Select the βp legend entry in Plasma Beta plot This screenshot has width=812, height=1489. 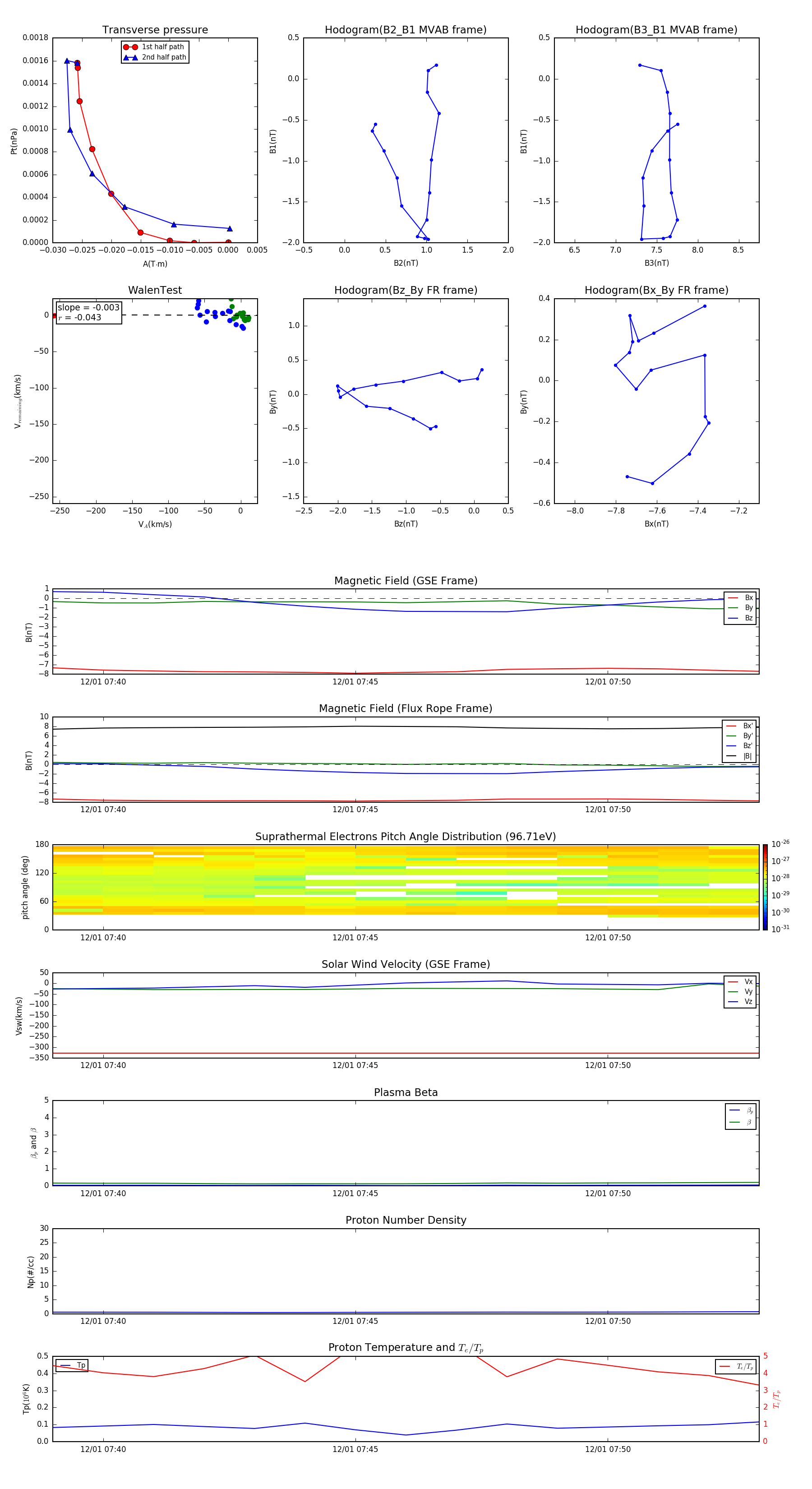741,1110
